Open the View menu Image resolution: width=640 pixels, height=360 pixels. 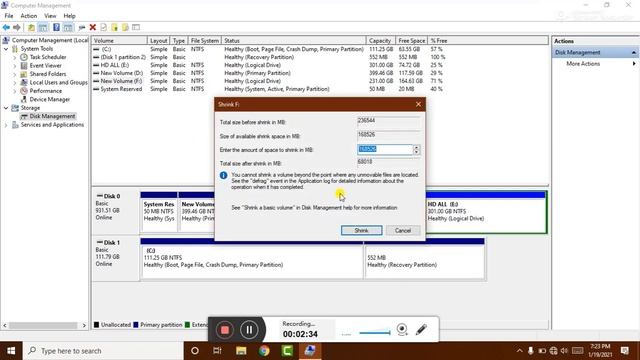(x=50, y=16)
